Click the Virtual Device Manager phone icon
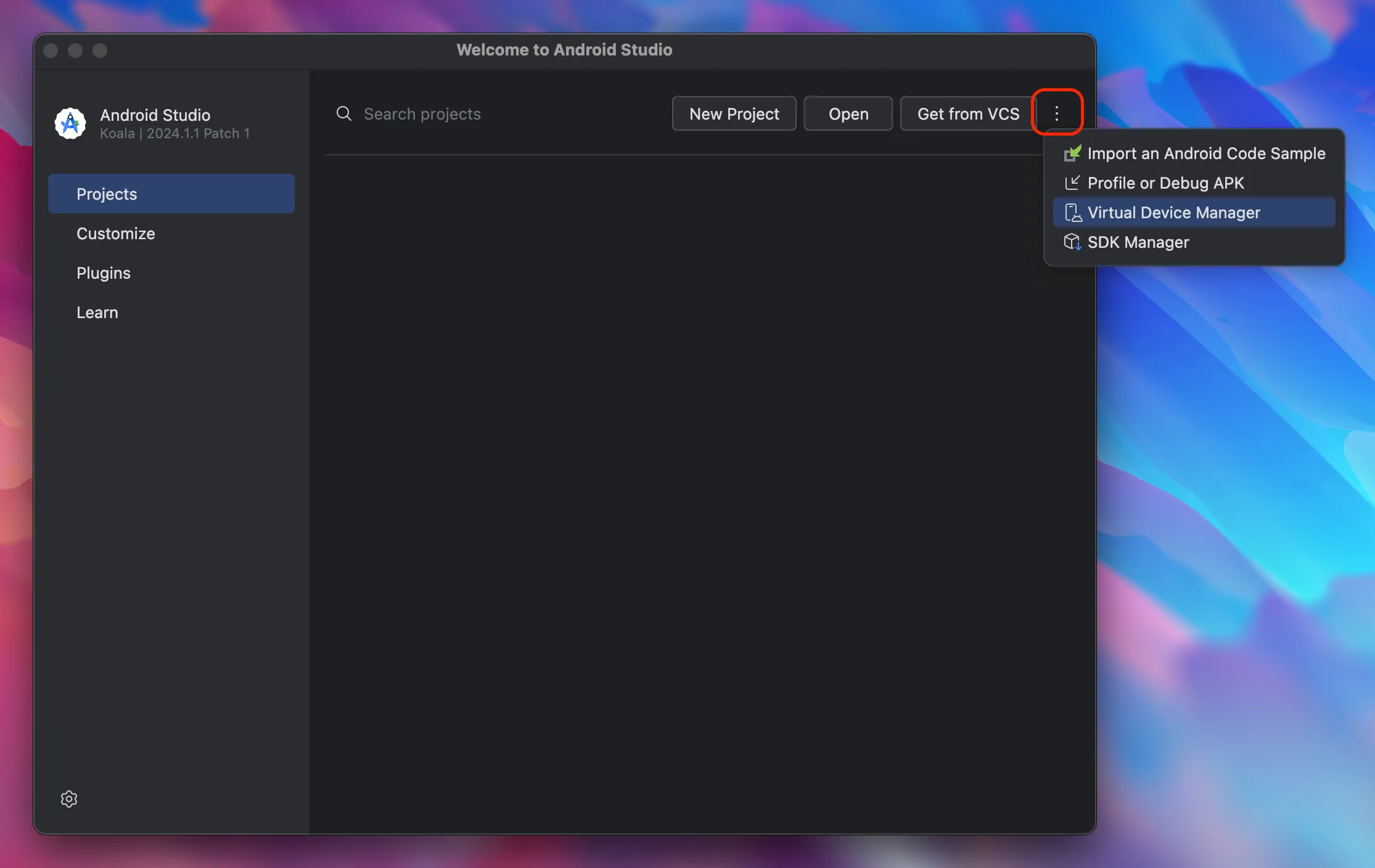Screen dimensions: 1375x868 [x=1072, y=213]
